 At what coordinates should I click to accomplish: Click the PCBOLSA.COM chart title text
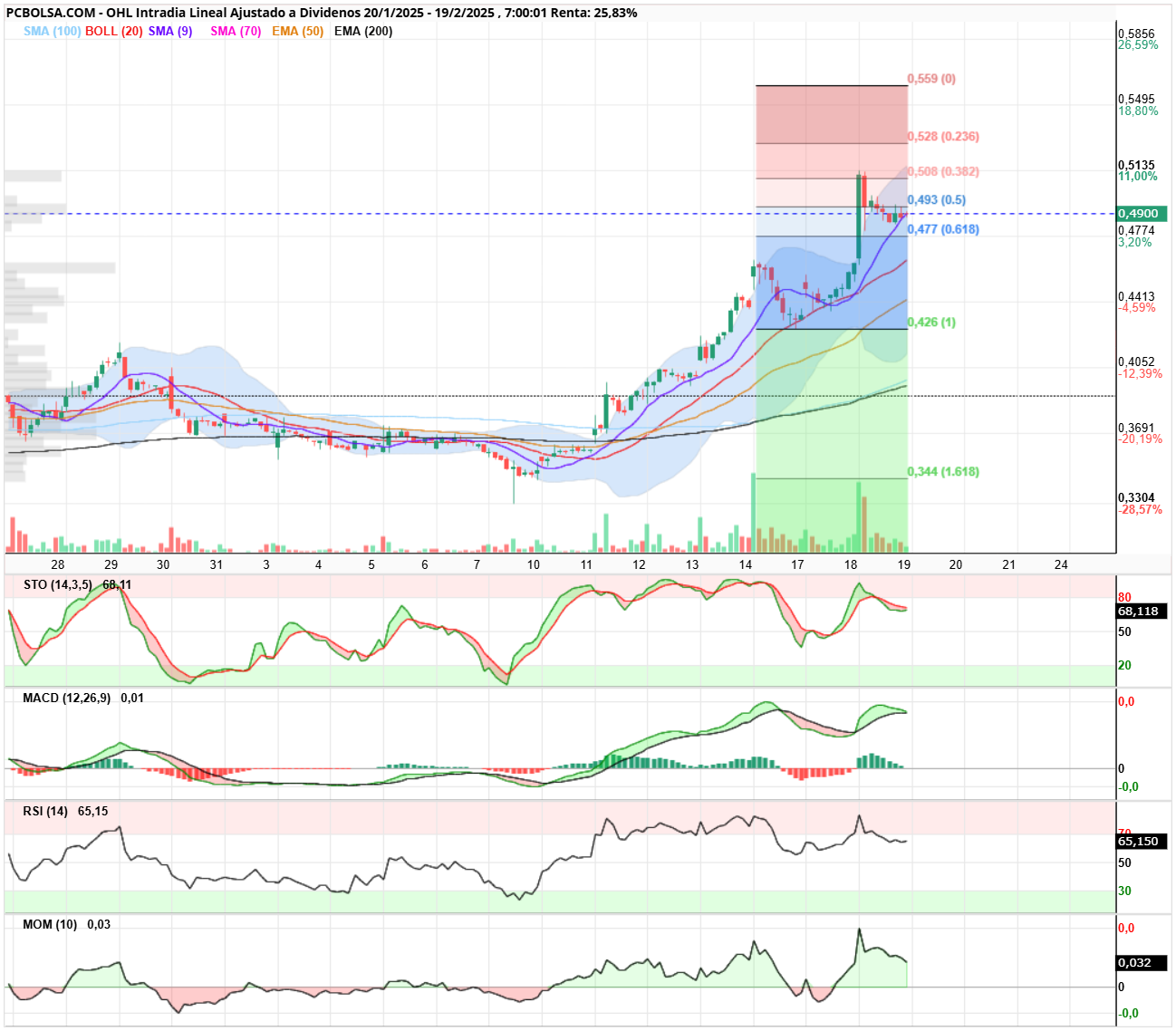[x=51, y=13]
